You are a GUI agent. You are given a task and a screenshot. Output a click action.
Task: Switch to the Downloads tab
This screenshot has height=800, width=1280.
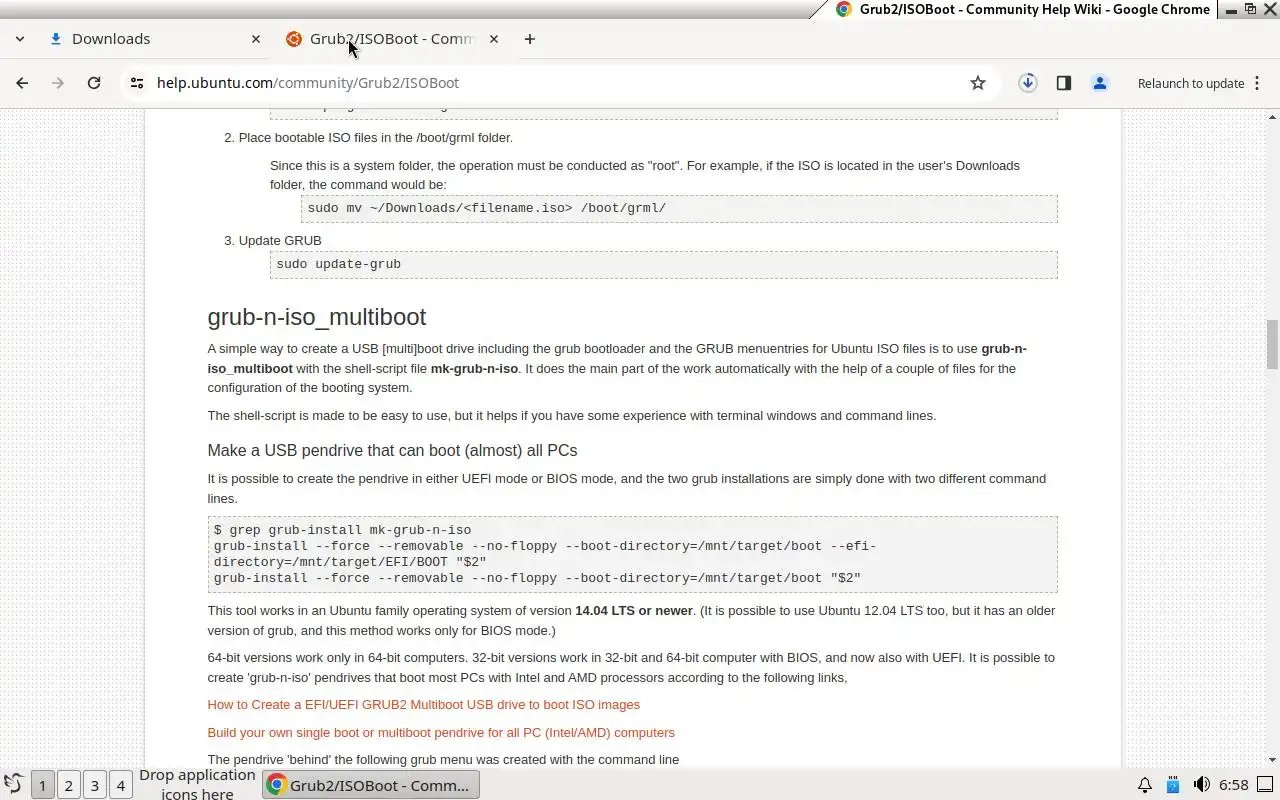pyautogui.click(x=155, y=39)
